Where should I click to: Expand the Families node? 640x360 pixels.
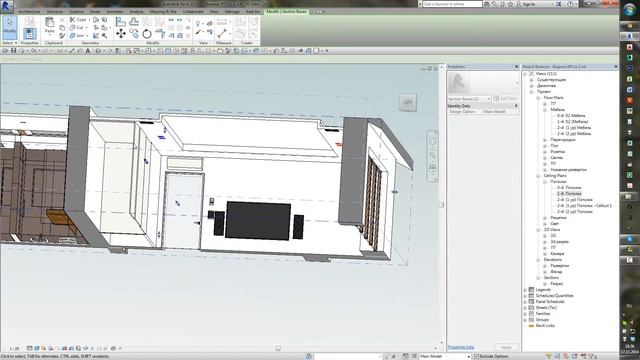click(x=526, y=313)
